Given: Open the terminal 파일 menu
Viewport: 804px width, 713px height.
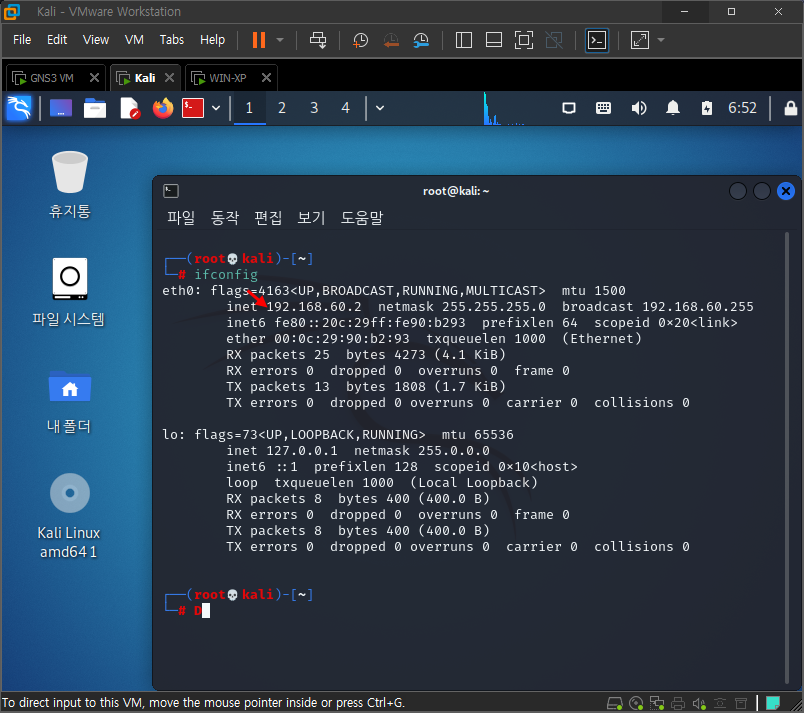Looking at the screenshot, I should point(181,217).
